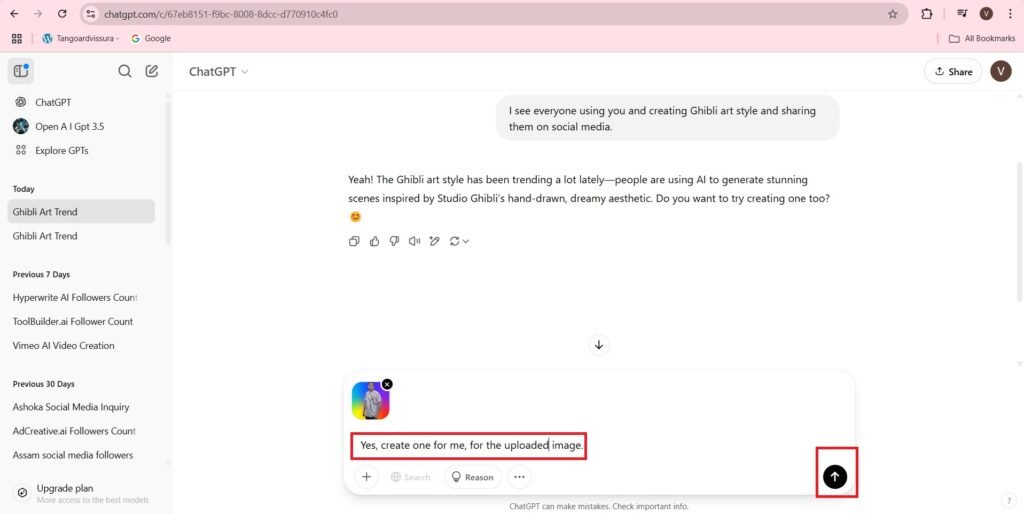Open Chrome three-dot menu
Screen dimensions: 1024x514
(1010, 14)
